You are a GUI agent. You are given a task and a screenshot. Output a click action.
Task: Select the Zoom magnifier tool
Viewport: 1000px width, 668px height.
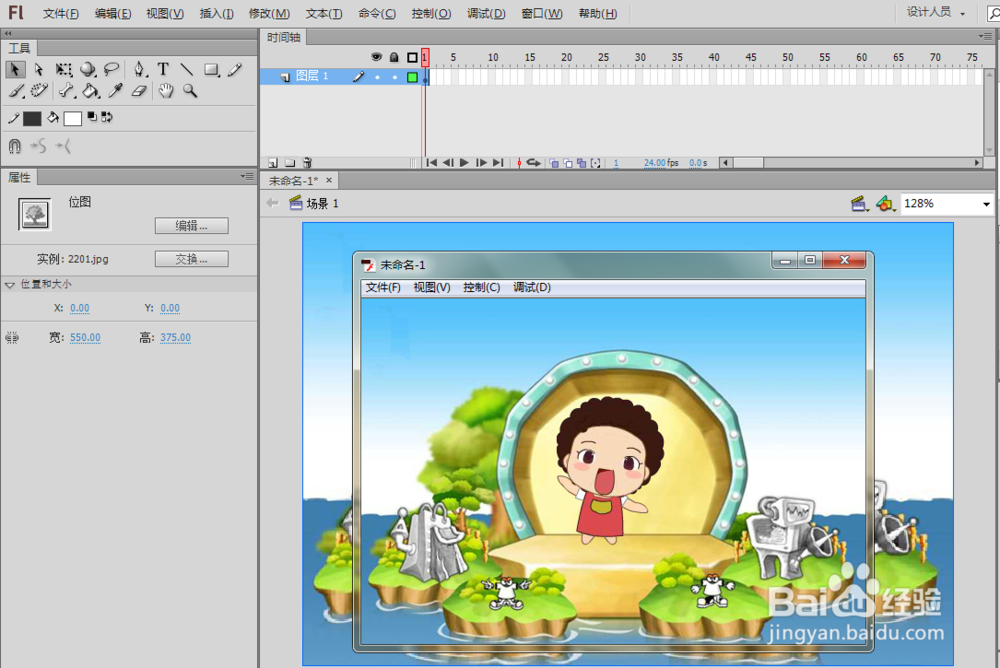(190, 91)
